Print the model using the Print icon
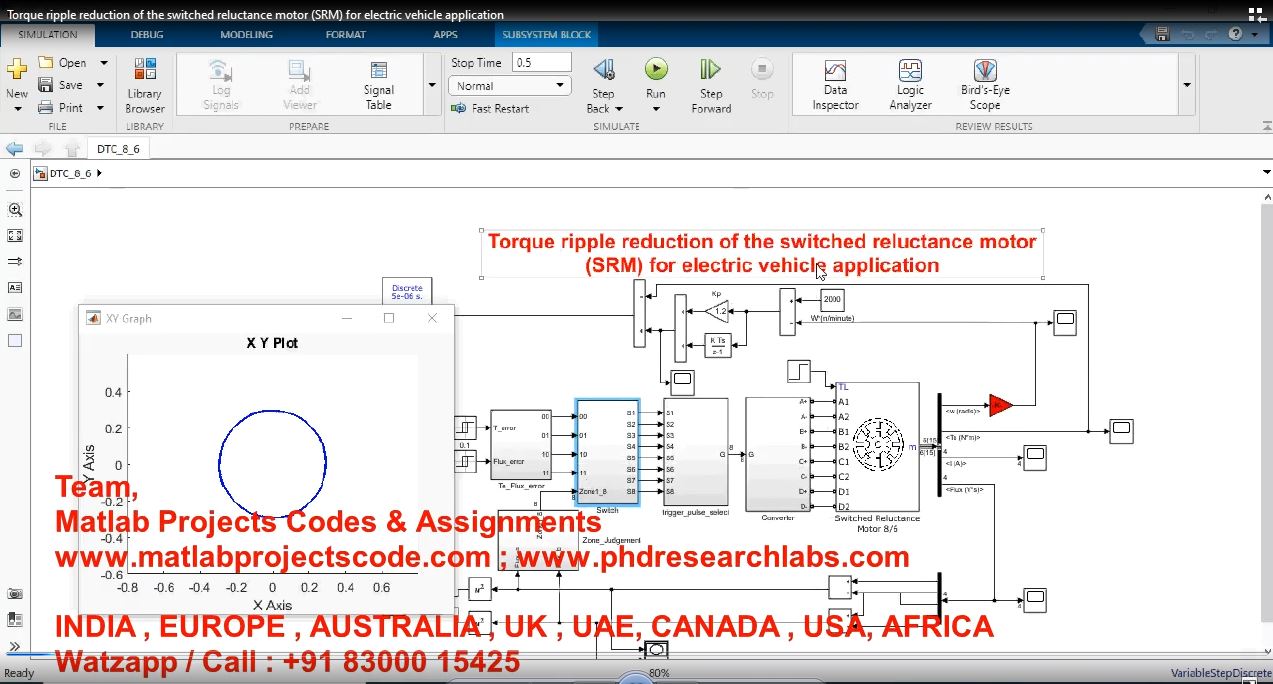This screenshot has height=684, width=1273. click(45, 107)
